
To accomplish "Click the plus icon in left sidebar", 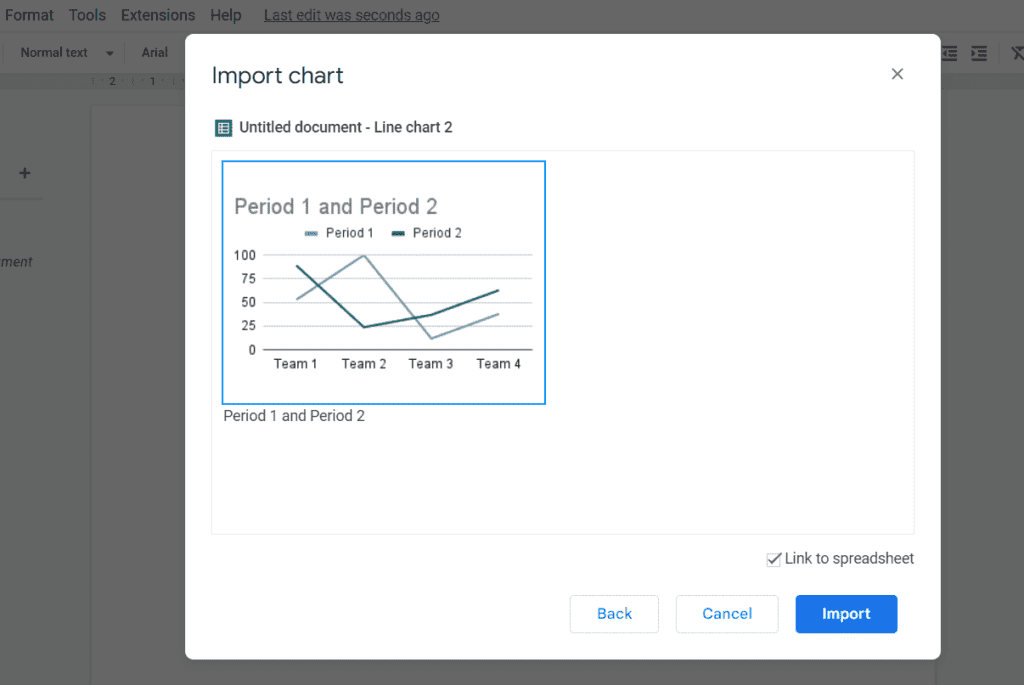I will pos(25,173).
